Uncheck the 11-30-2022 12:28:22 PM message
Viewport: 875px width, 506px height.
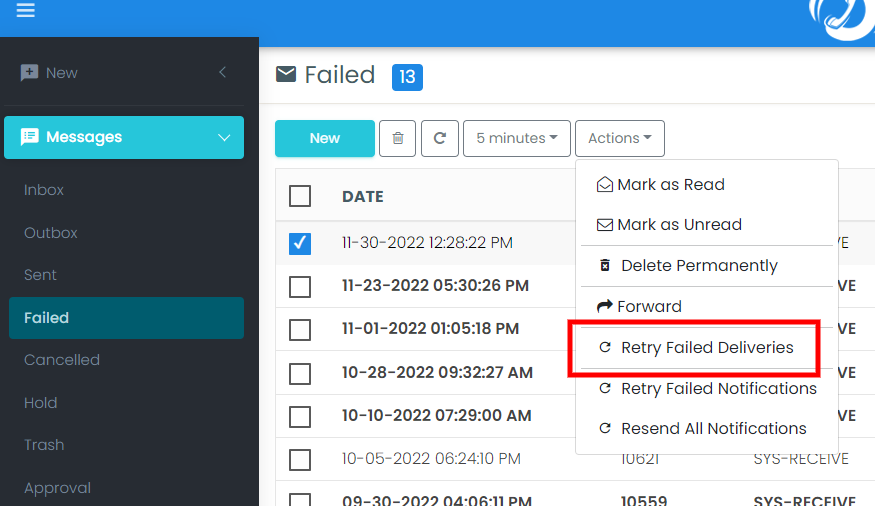[300, 243]
